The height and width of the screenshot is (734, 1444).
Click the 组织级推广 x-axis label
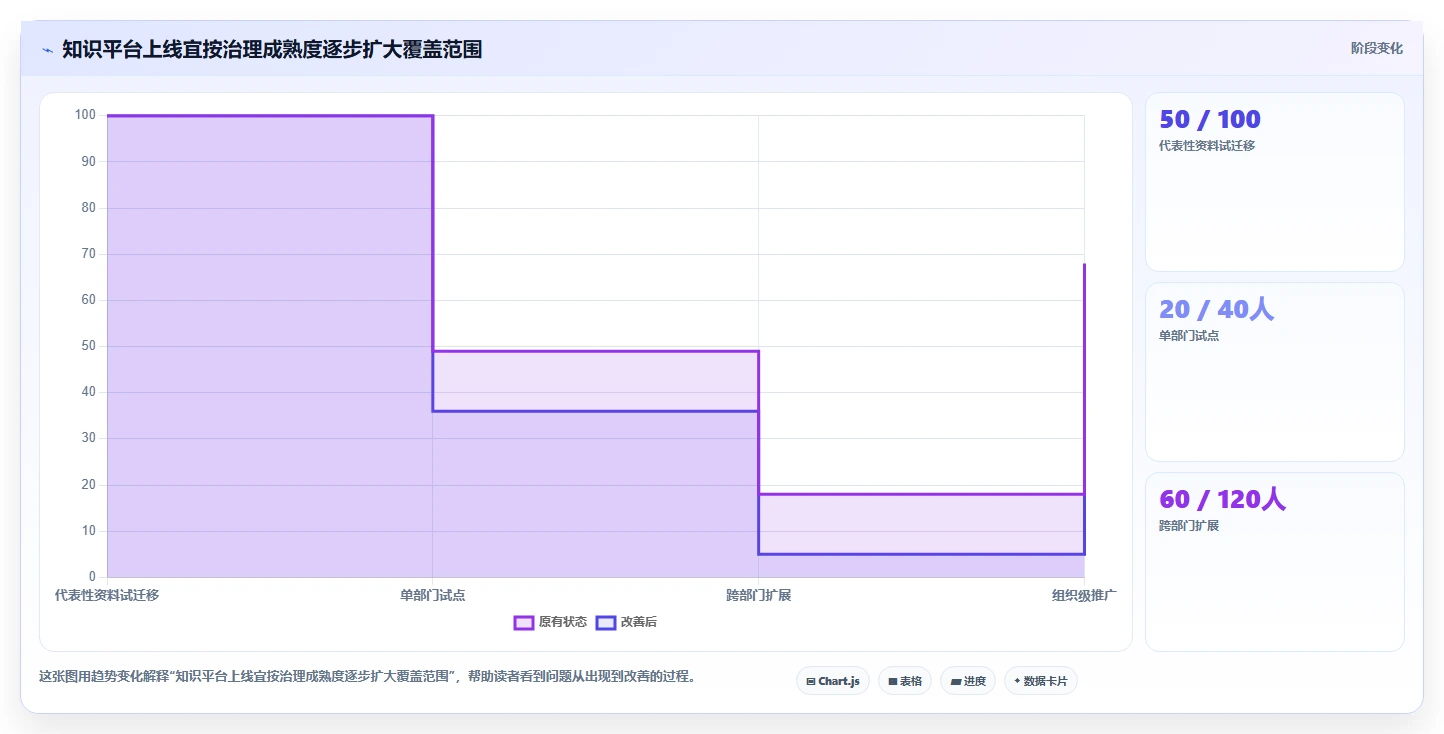[x=1084, y=595]
